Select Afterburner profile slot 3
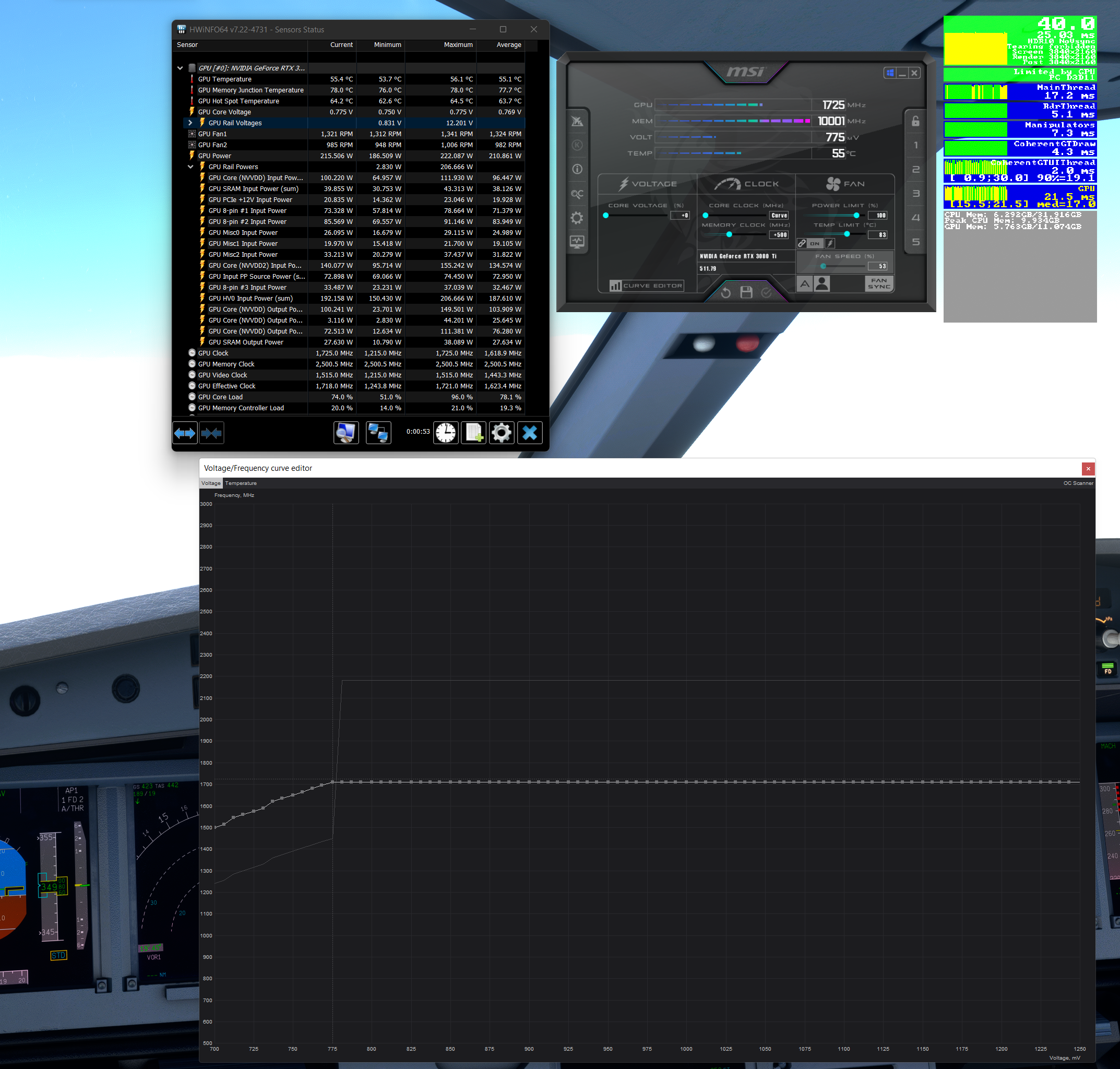This screenshot has height=1069, width=1120. click(915, 194)
